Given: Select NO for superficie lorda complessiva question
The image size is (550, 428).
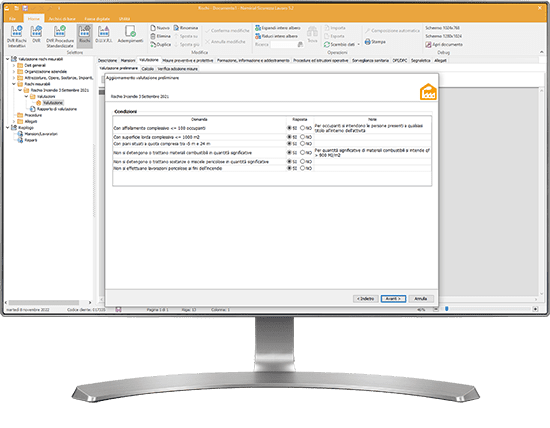Looking at the screenshot, I should click(302, 137).
